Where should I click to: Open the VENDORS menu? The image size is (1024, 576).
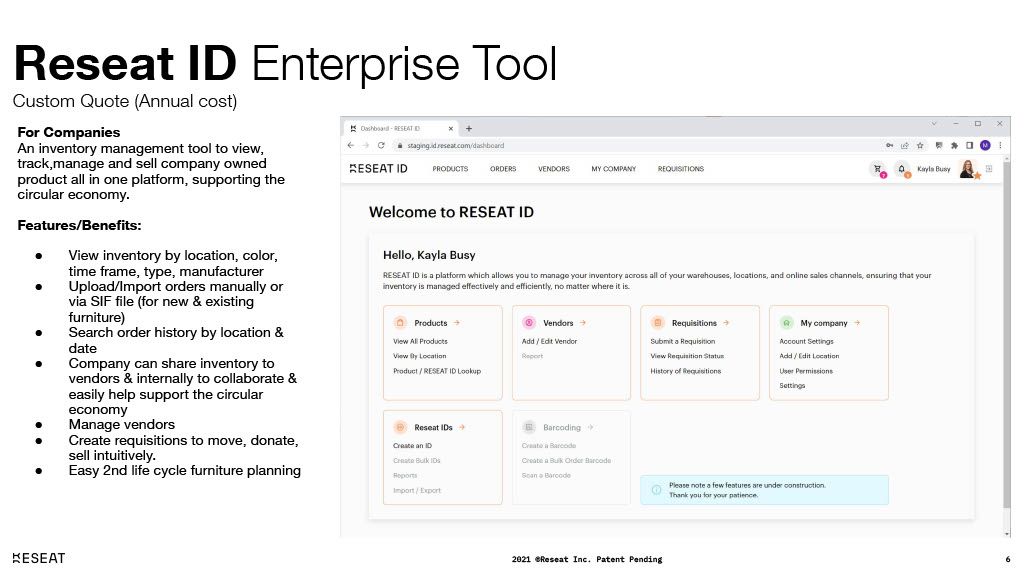coord(554,169)
